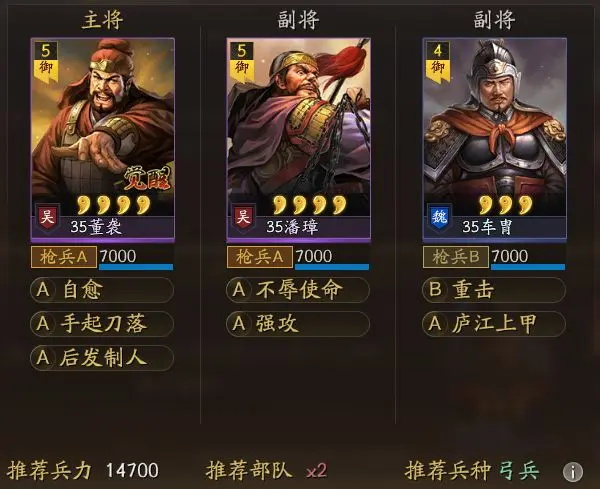Choose the 不辱使命 skill of 潘璋
Viewport: 600px width, 489px height.
(x=298, y=290)
